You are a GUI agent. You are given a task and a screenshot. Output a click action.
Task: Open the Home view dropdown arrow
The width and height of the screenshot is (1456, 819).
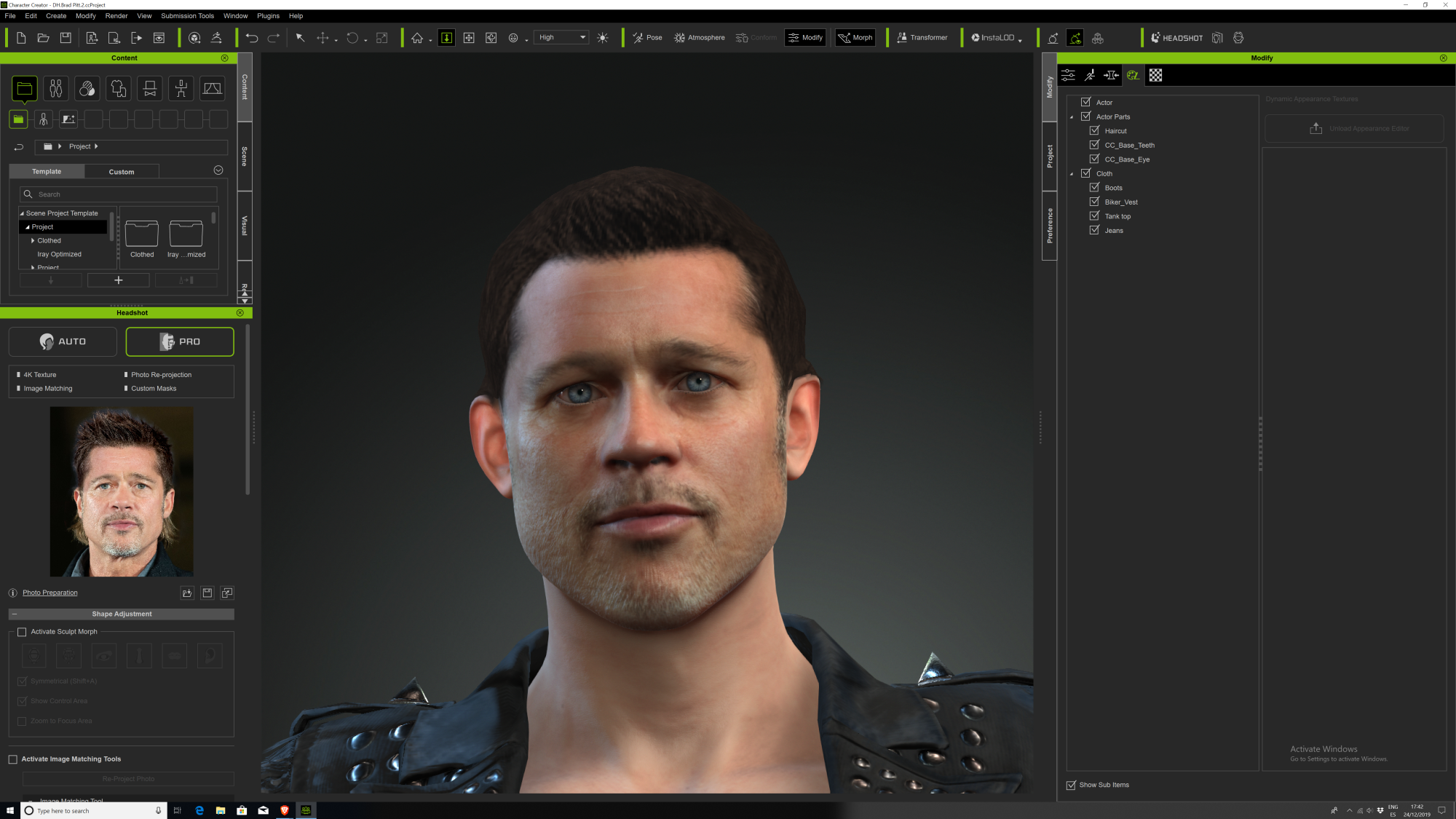tap(430, 41)
